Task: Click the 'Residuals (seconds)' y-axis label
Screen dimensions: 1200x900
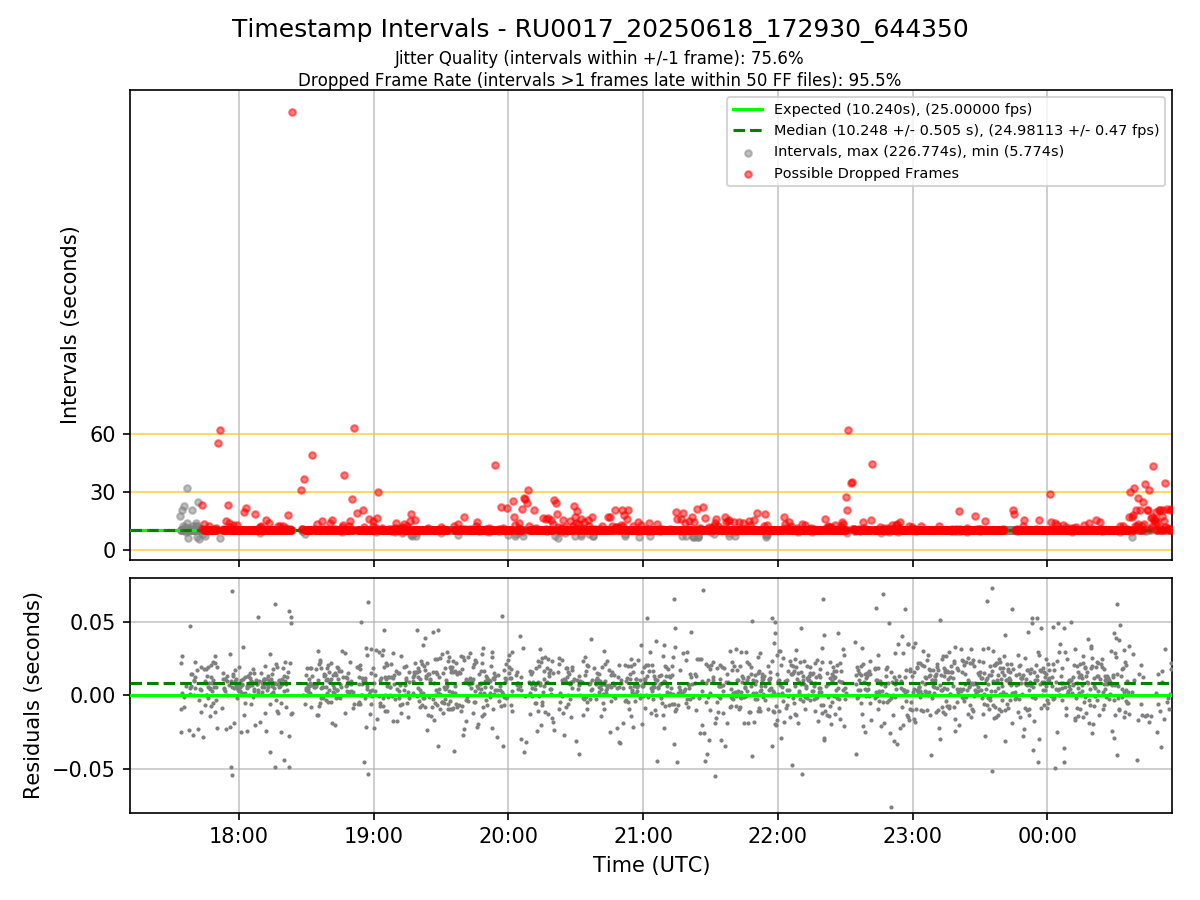Action: pyautogui.click(x=32, y=695)
